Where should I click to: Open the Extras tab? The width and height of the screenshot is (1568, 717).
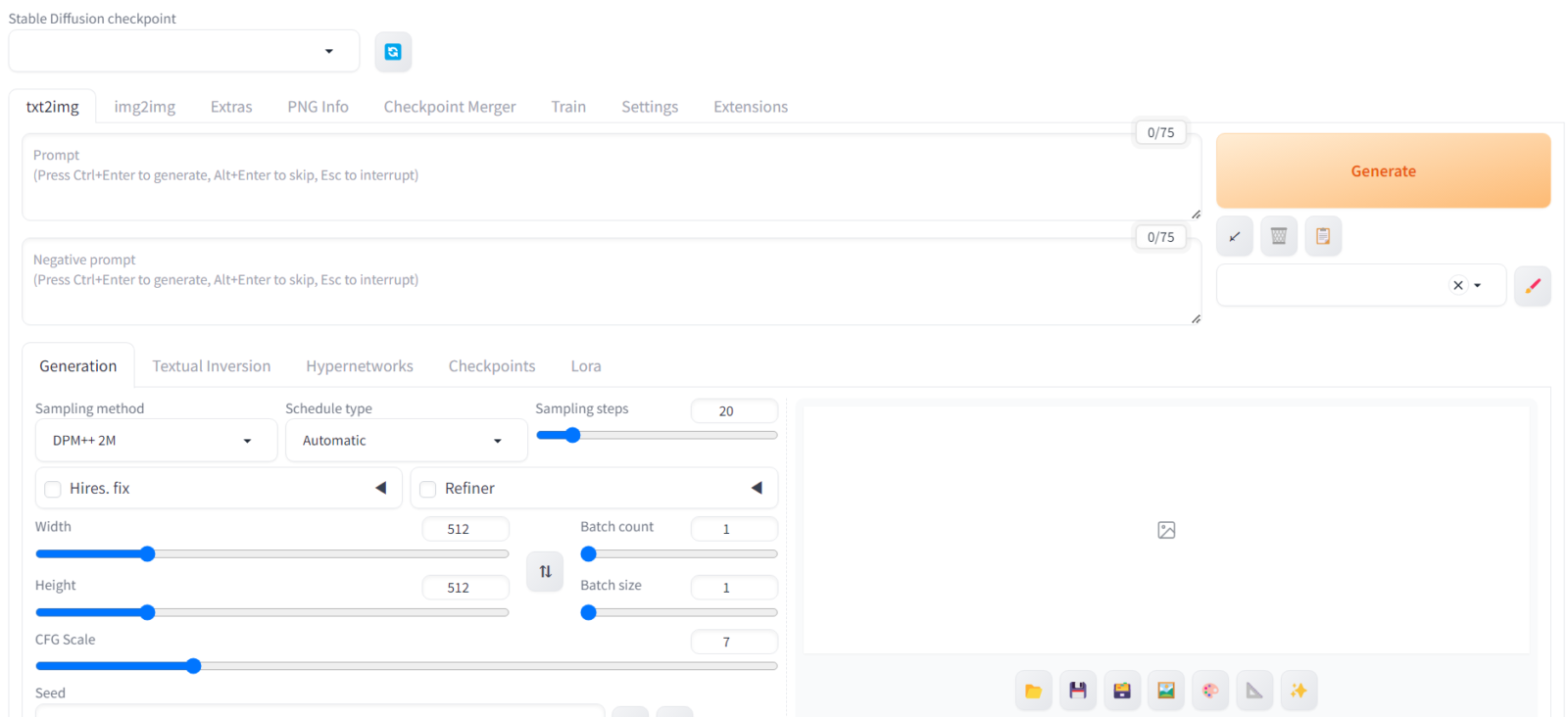pos(231,107)
